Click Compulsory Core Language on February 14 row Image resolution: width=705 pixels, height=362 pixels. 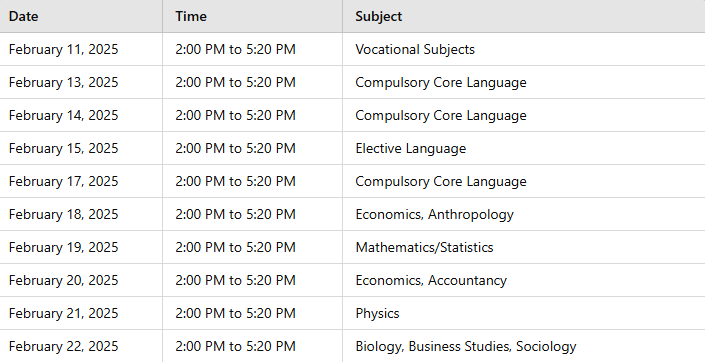pyautogui.click(x=524, y=115)
